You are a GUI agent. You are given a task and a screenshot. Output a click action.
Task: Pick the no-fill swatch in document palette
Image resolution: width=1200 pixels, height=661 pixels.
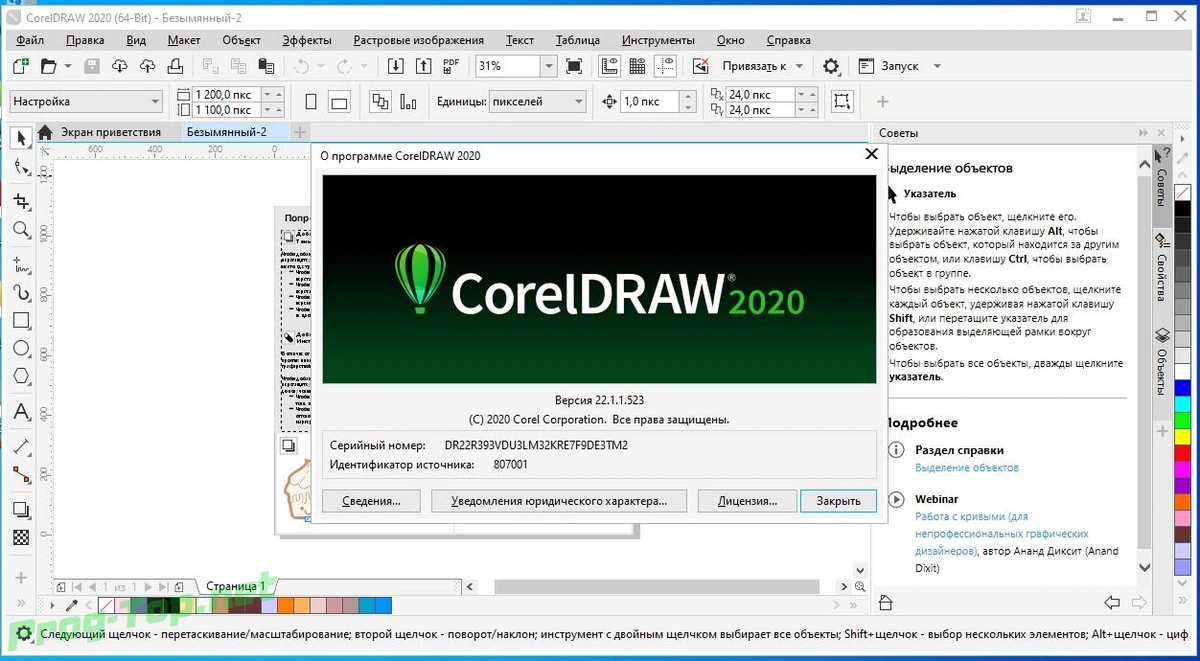[106, 605]
